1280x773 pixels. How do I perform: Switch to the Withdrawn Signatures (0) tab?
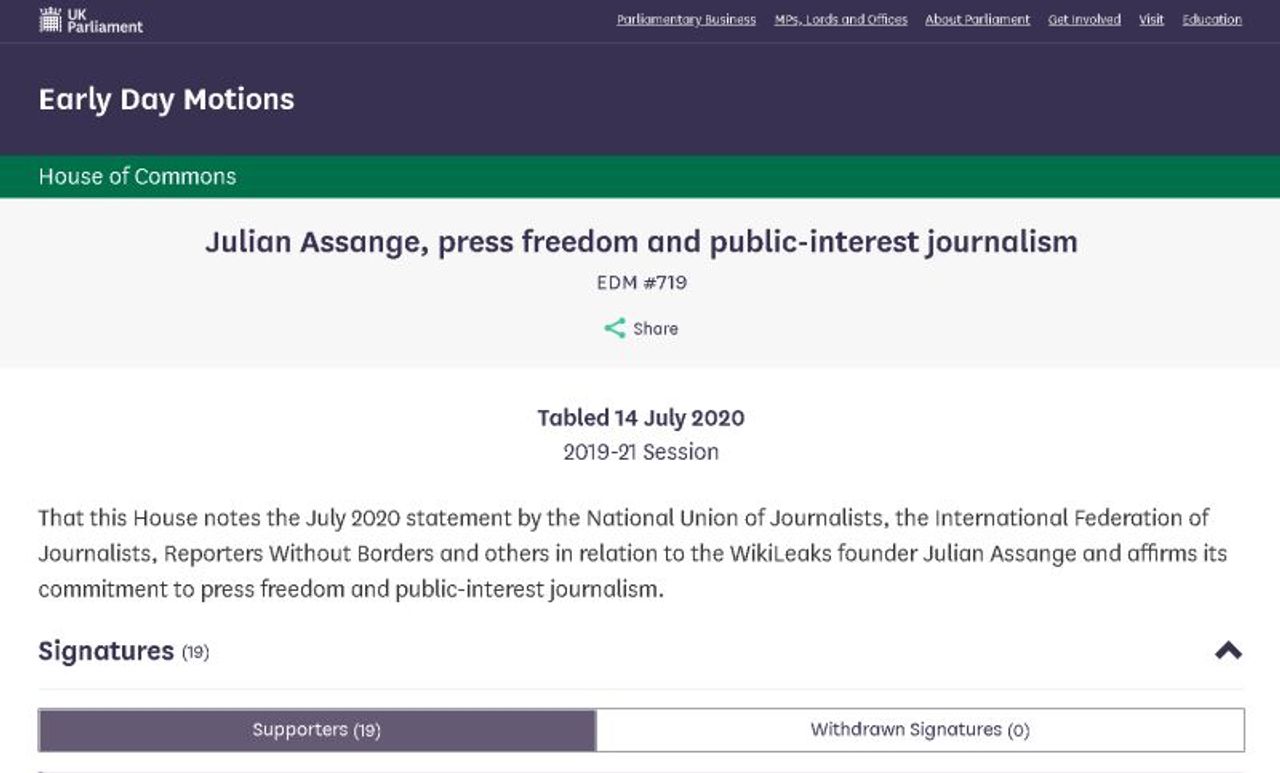tap(919, 730)
